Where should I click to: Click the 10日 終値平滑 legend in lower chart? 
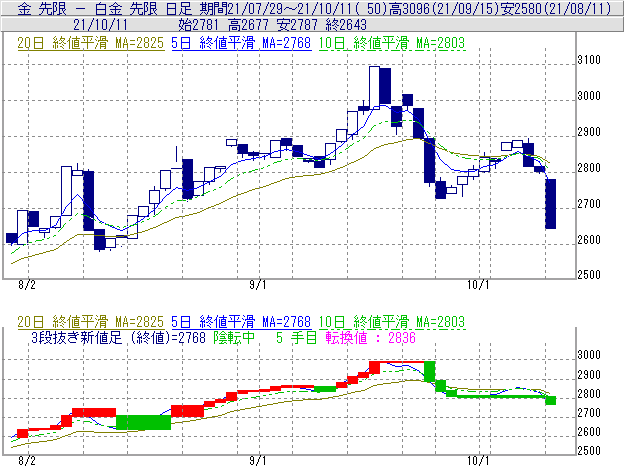[392, 321]
